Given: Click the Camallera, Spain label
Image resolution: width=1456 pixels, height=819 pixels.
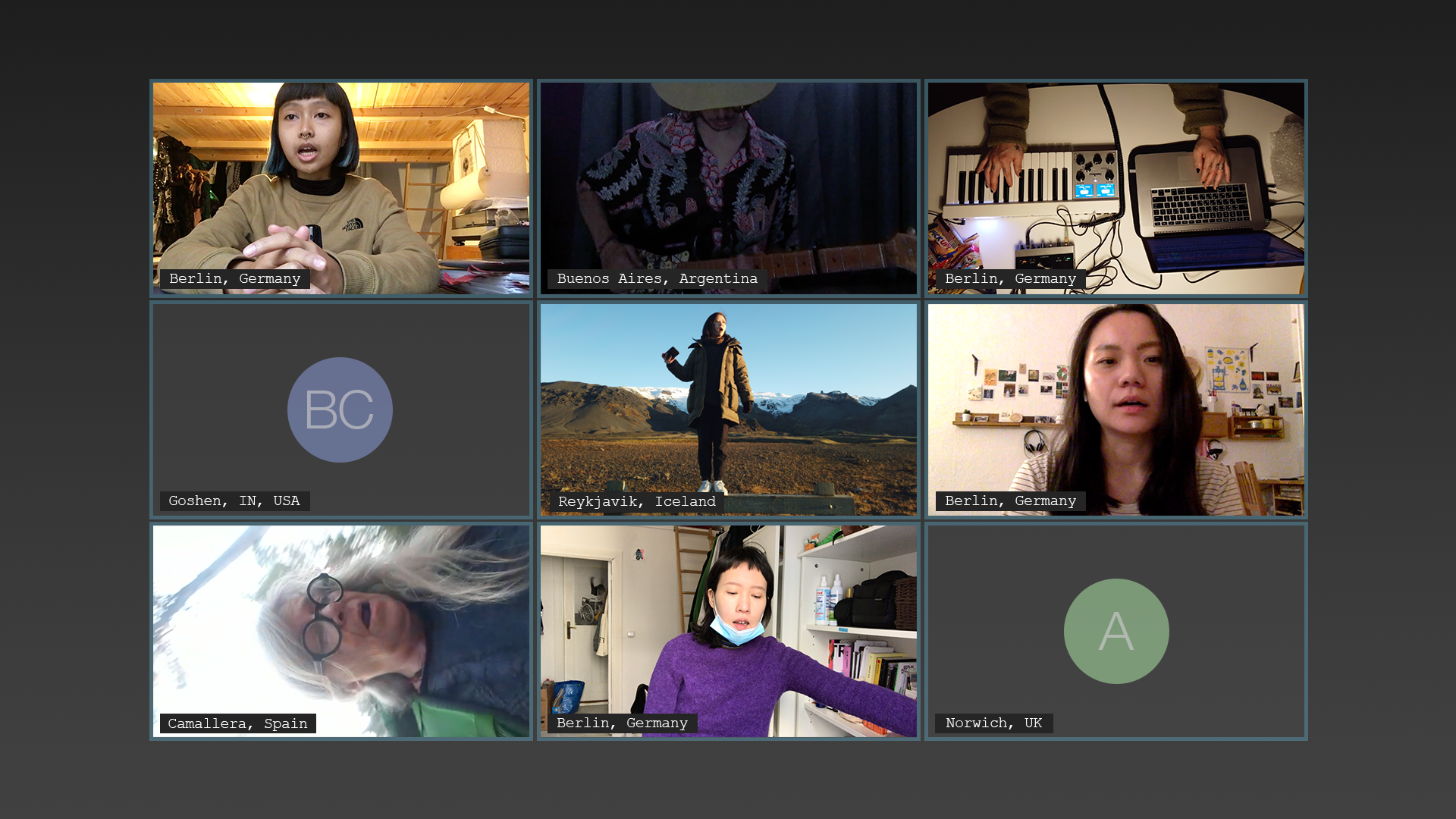Looking at the screenshot, I should tap(237, 724).
